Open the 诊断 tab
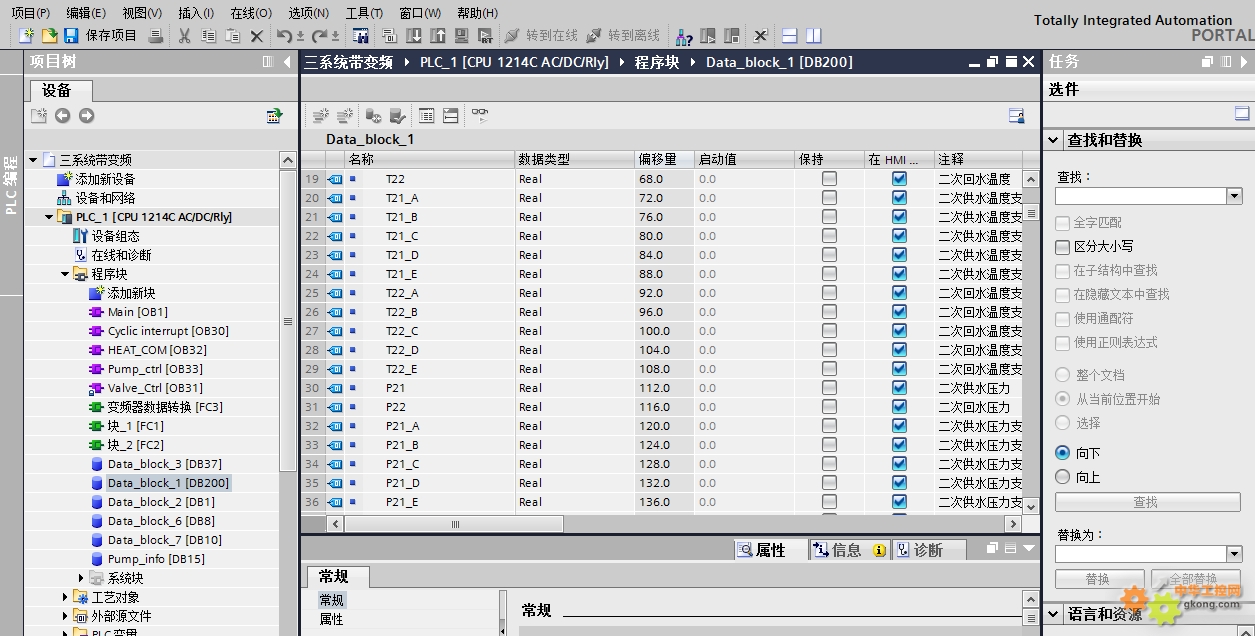This screenshot has height=636, width=1255. pos(930,550)
